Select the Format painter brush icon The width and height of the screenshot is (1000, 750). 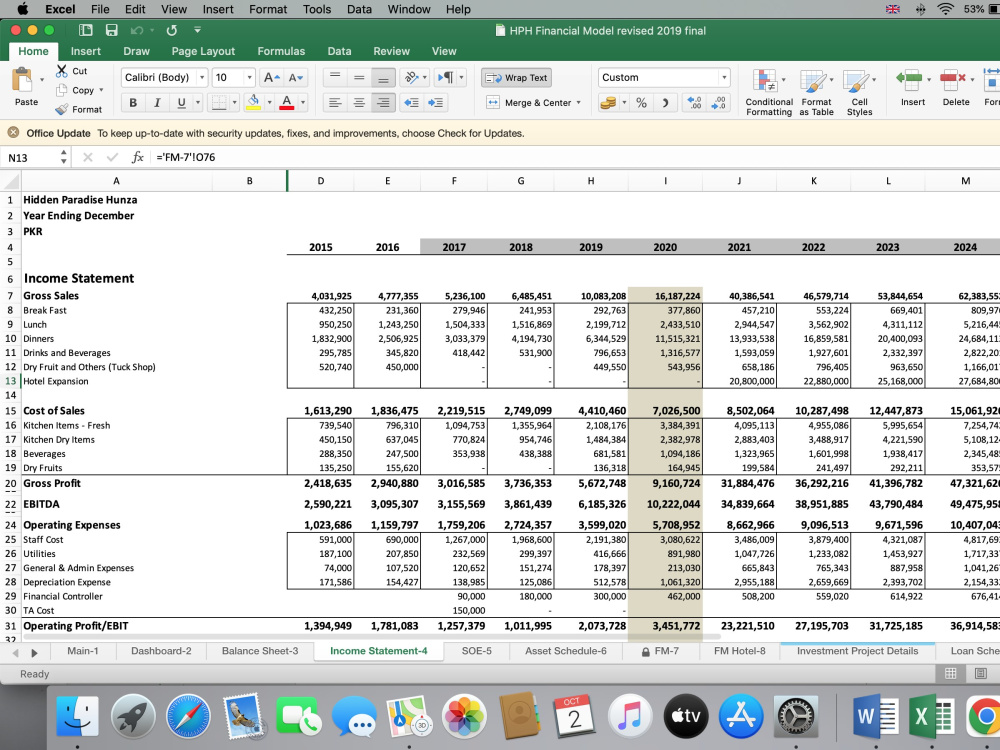point(62,109)
